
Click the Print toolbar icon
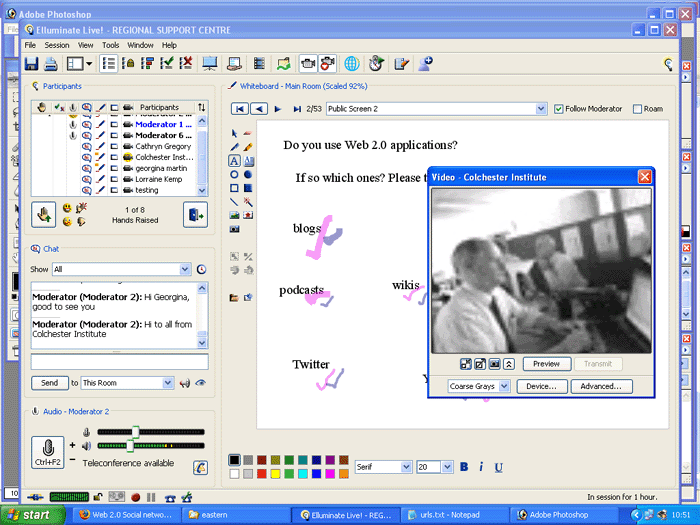coord(50,64)
